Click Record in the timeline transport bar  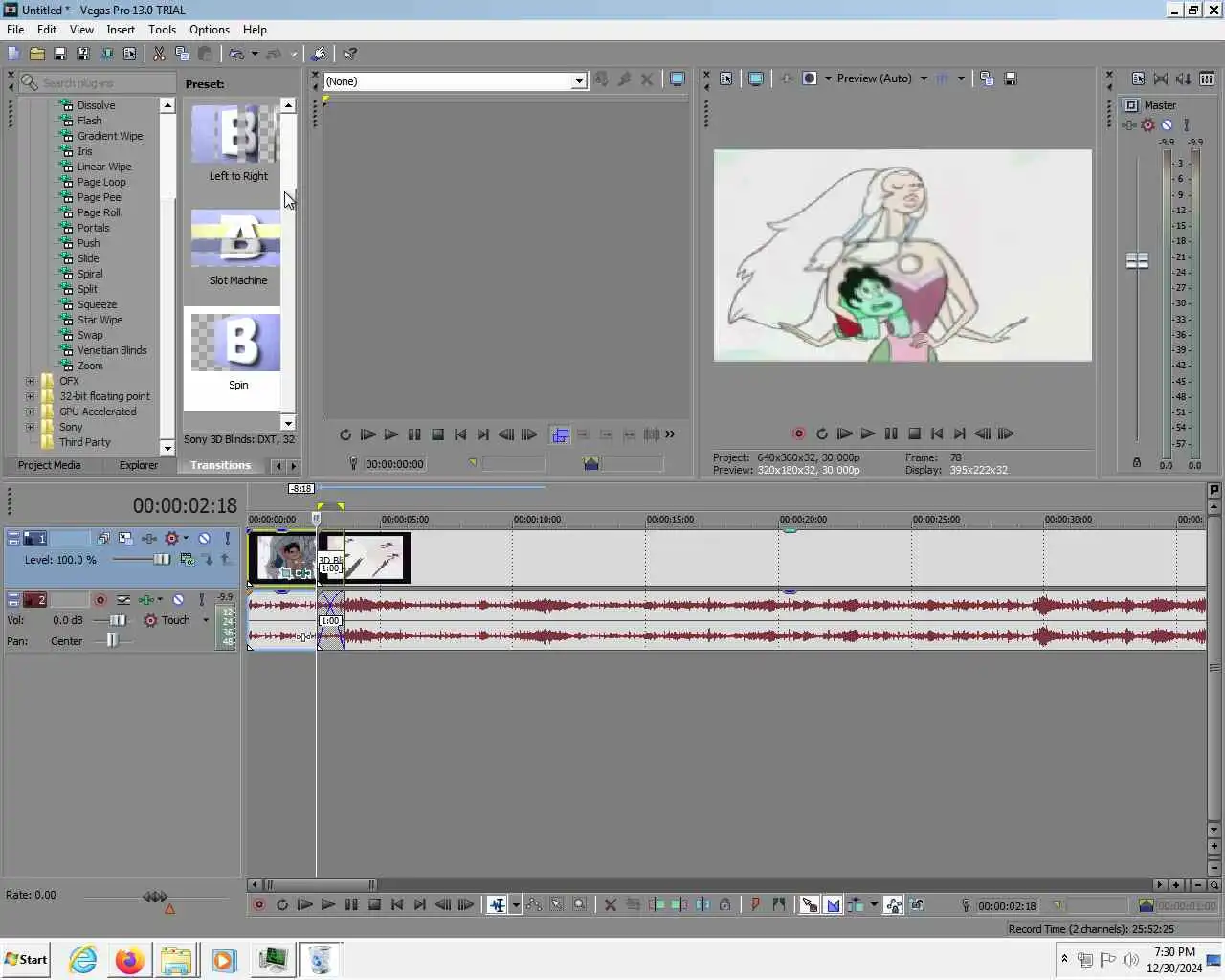(x=259, y=904)
